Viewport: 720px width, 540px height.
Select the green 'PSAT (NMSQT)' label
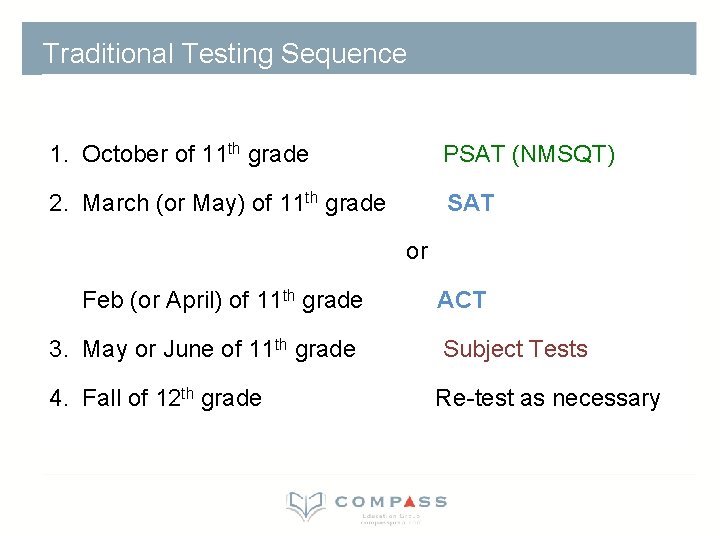click(529, 154)
